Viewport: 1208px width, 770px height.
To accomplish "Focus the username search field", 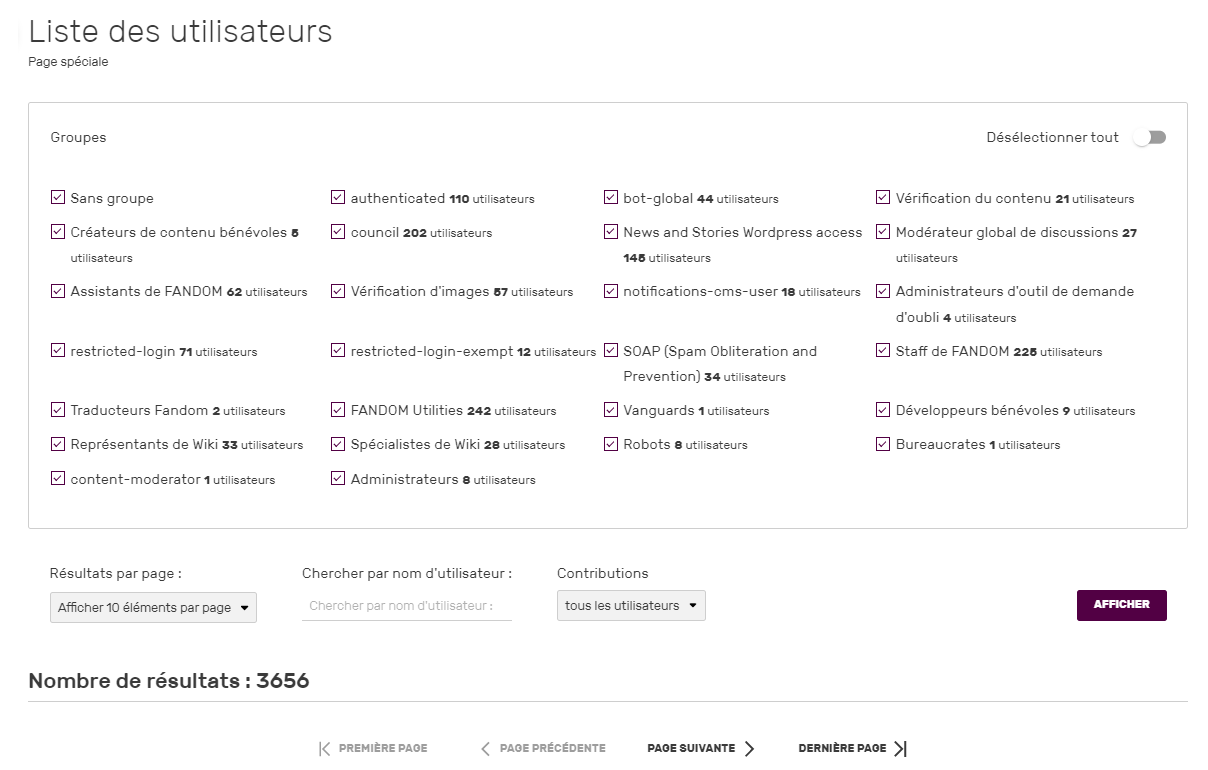I will (406, 606).
